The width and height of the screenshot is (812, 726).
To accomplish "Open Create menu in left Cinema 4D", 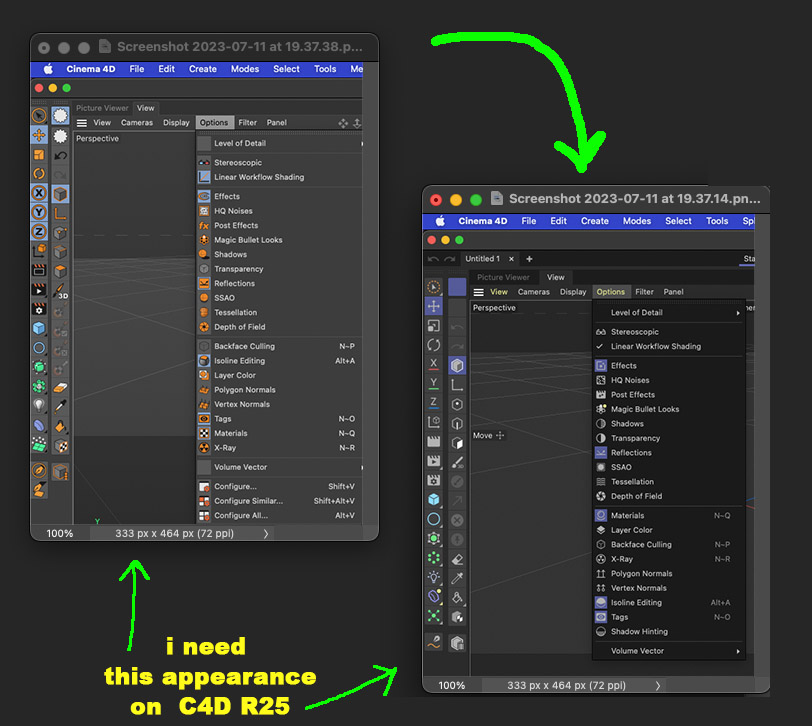I will [x=202, y=69].
